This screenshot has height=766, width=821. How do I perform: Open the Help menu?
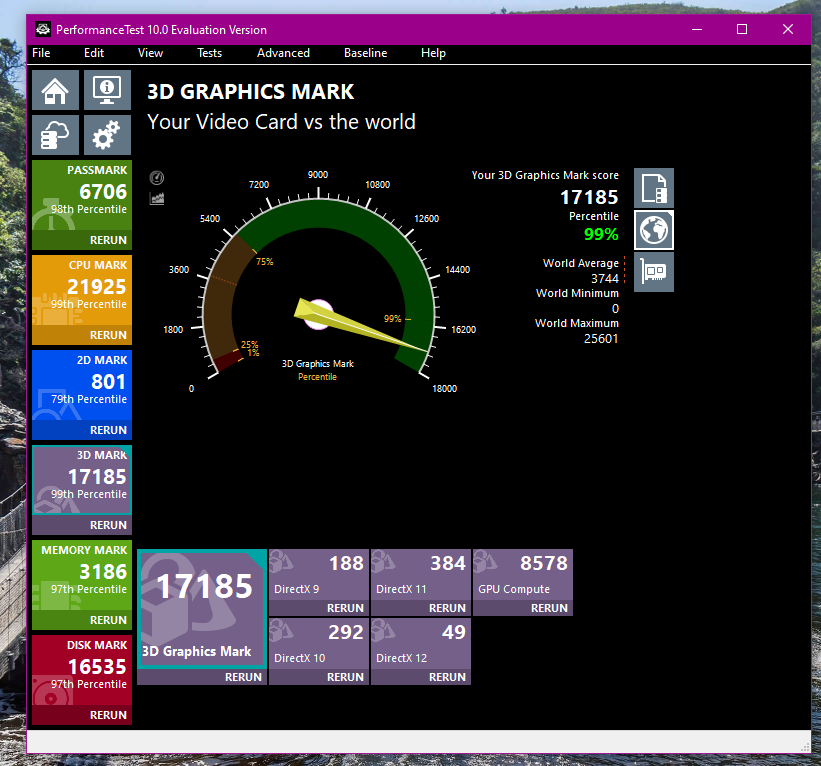click(433, 53)
